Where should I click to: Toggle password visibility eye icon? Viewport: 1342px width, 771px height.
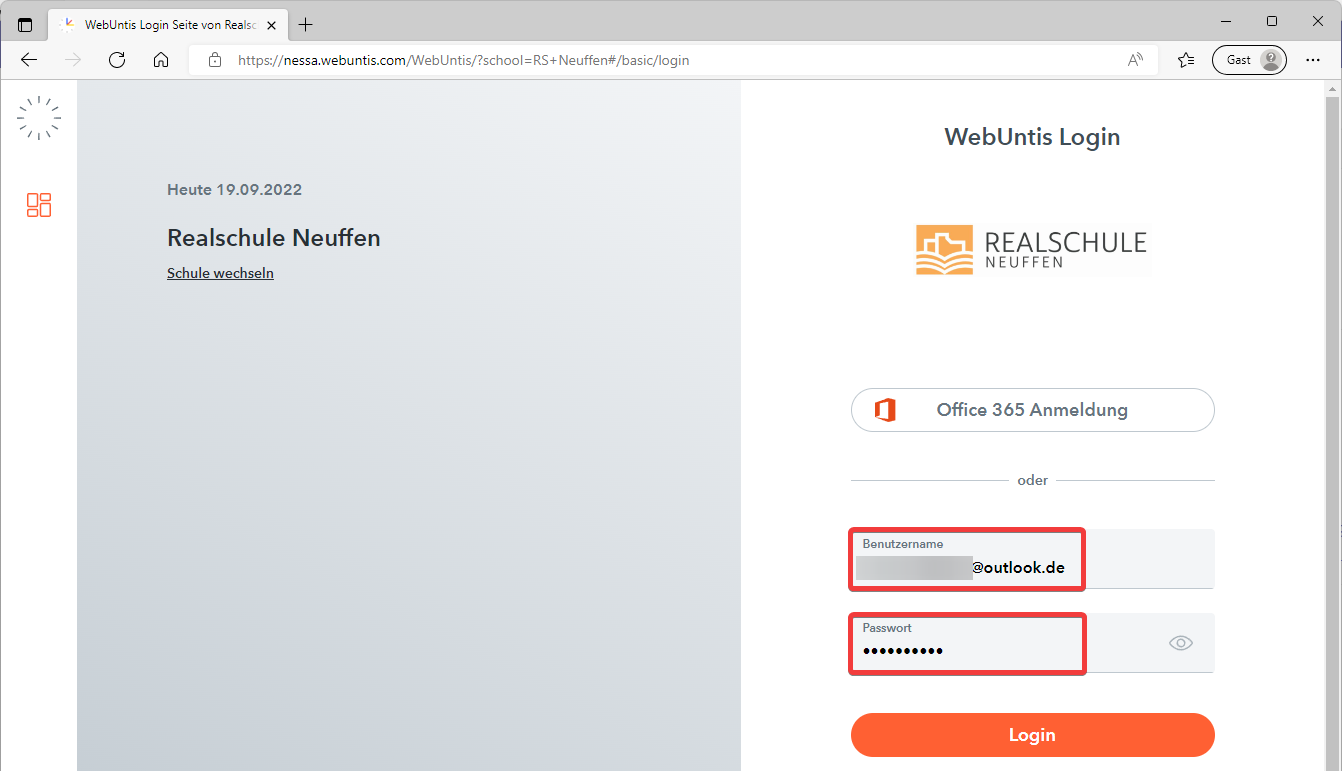(x=1180, y=643)
